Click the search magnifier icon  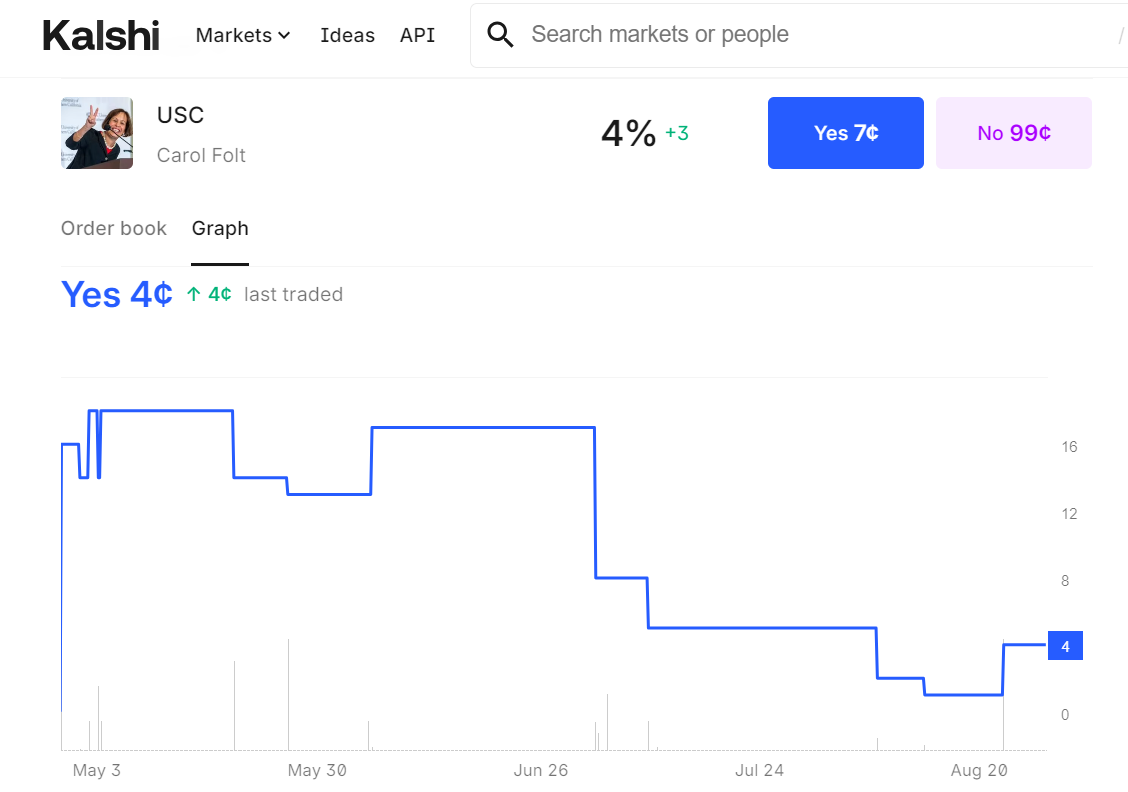(x=500, y=35)
